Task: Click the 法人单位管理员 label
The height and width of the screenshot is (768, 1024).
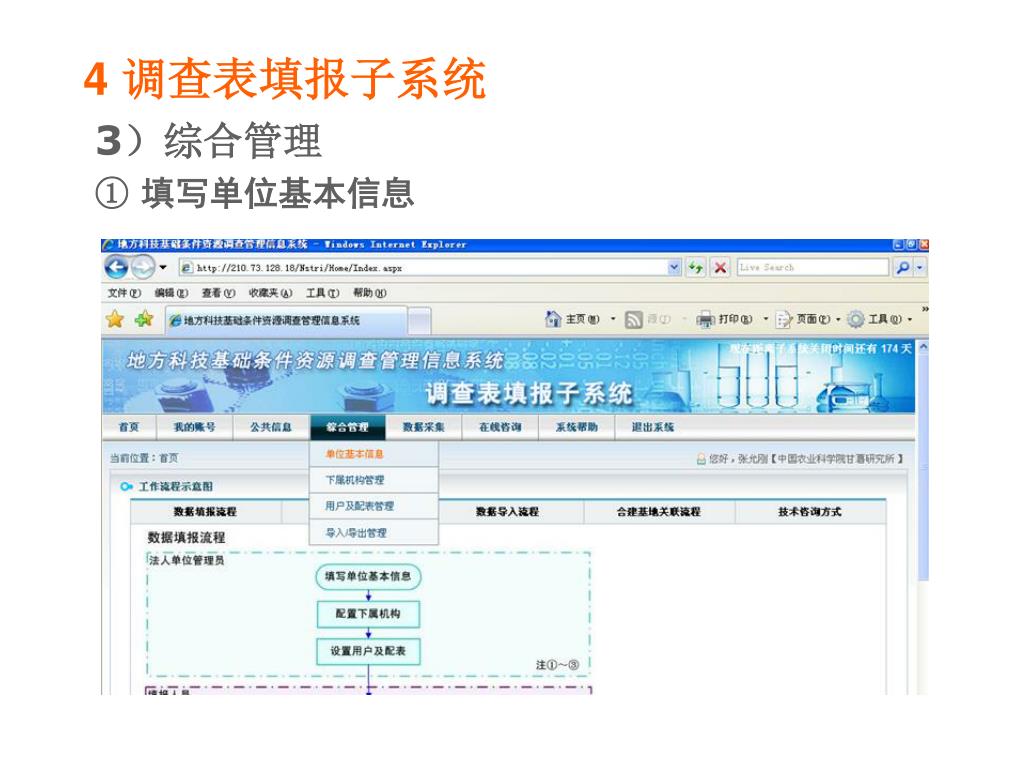Action: click(186, 560)
